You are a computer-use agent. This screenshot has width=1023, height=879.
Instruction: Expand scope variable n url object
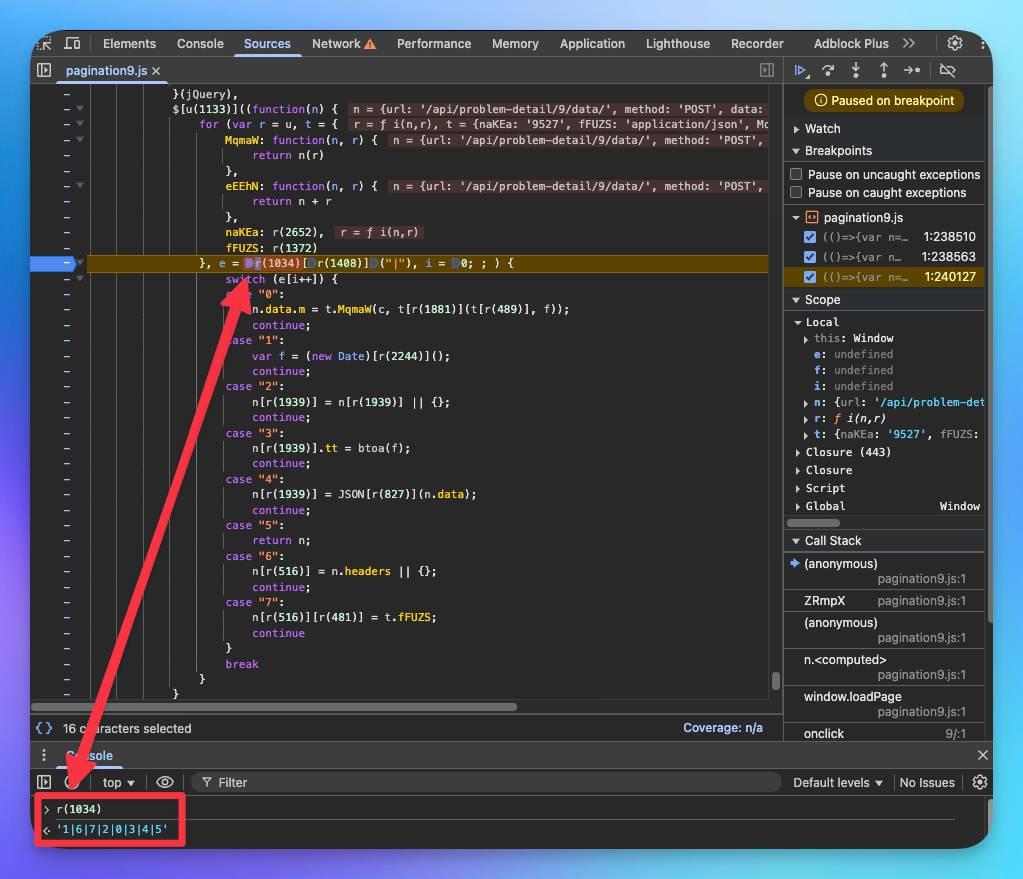[x=806, y=403]
